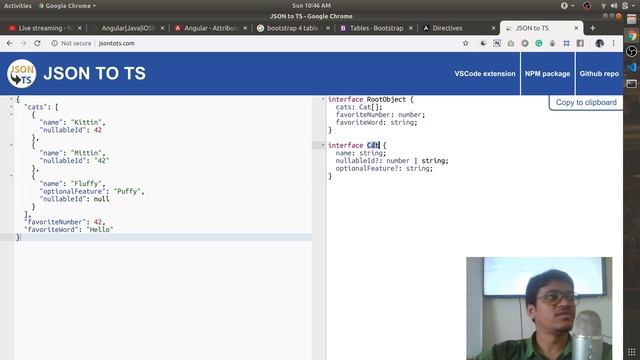The height and width of the screenshot is (360, 640).
Task: Open OBS Studio from the dock
Action: pyautogui.click(x=632, y=51)
